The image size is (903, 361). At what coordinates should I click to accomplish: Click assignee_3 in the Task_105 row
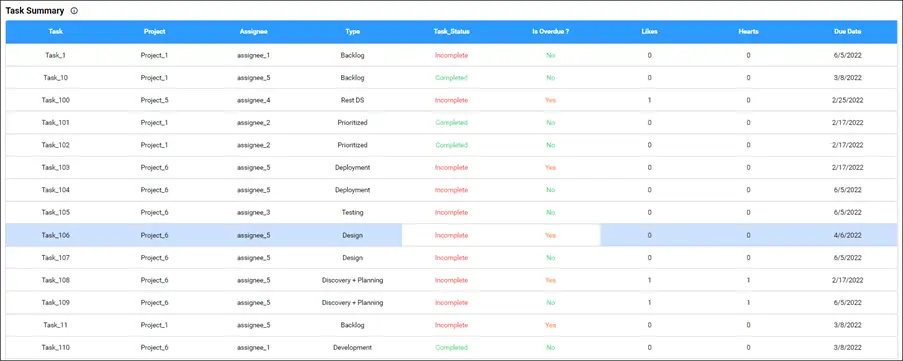[x=253, y=212]
